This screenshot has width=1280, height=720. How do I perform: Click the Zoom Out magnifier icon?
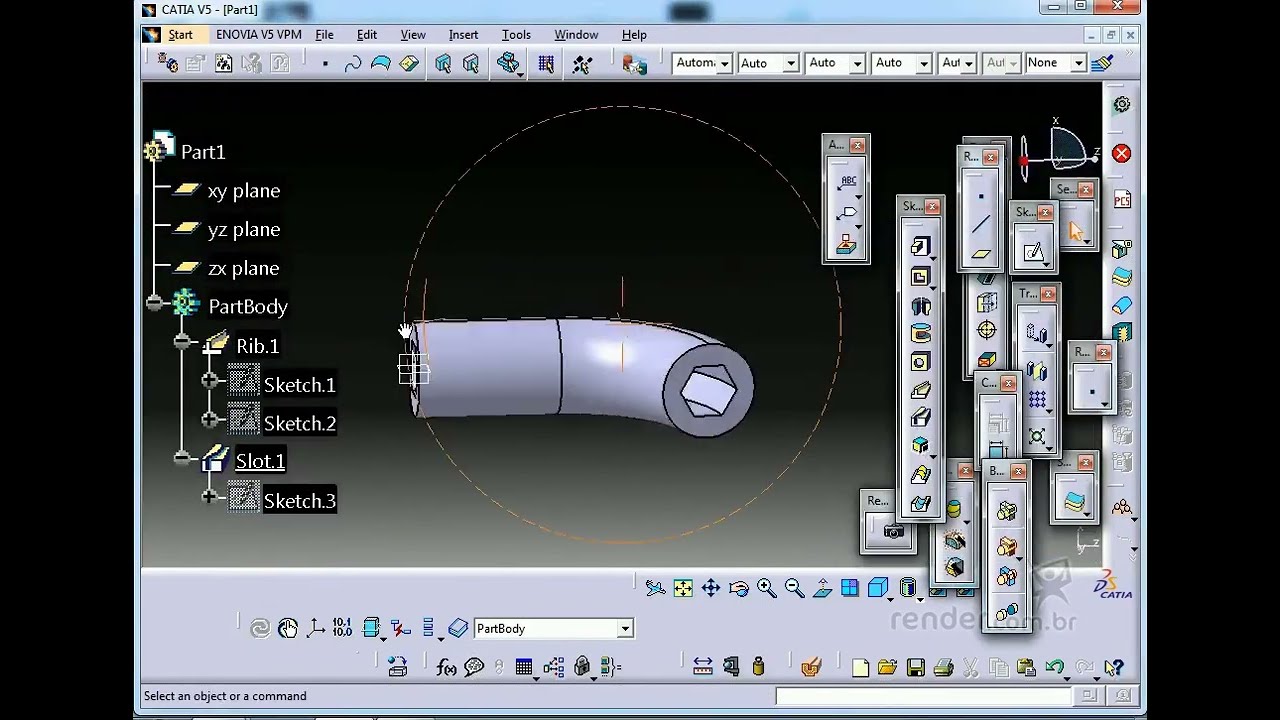[x=795, y=588]
